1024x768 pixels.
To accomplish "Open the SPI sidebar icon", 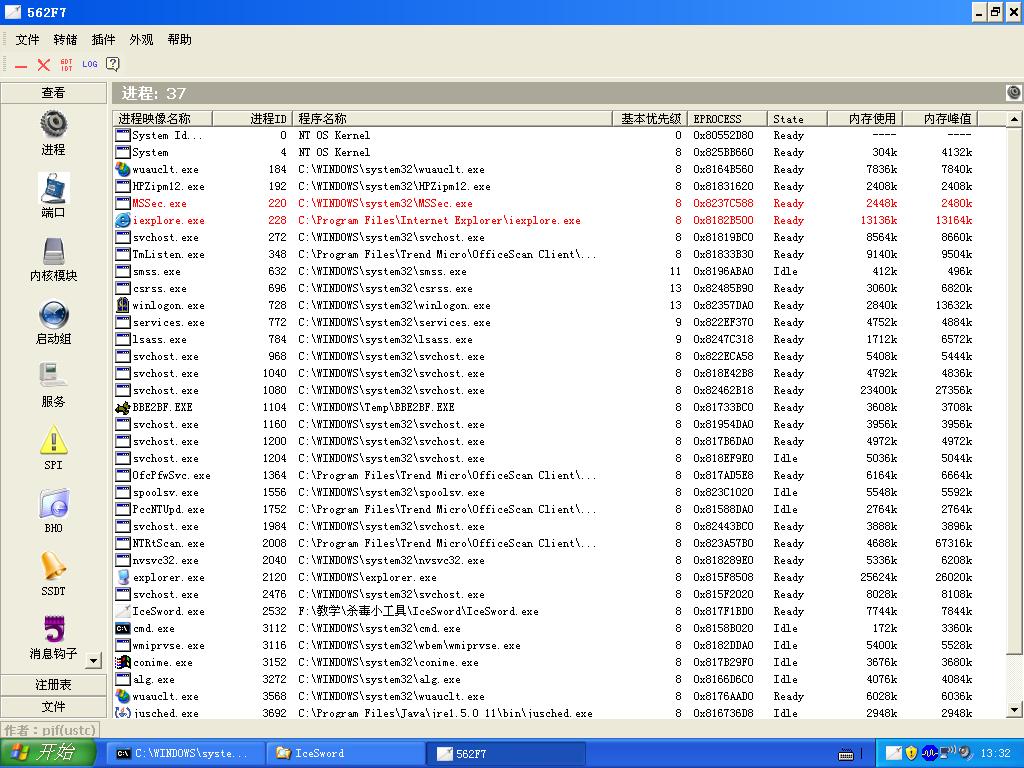I will [x=53, y=440].
